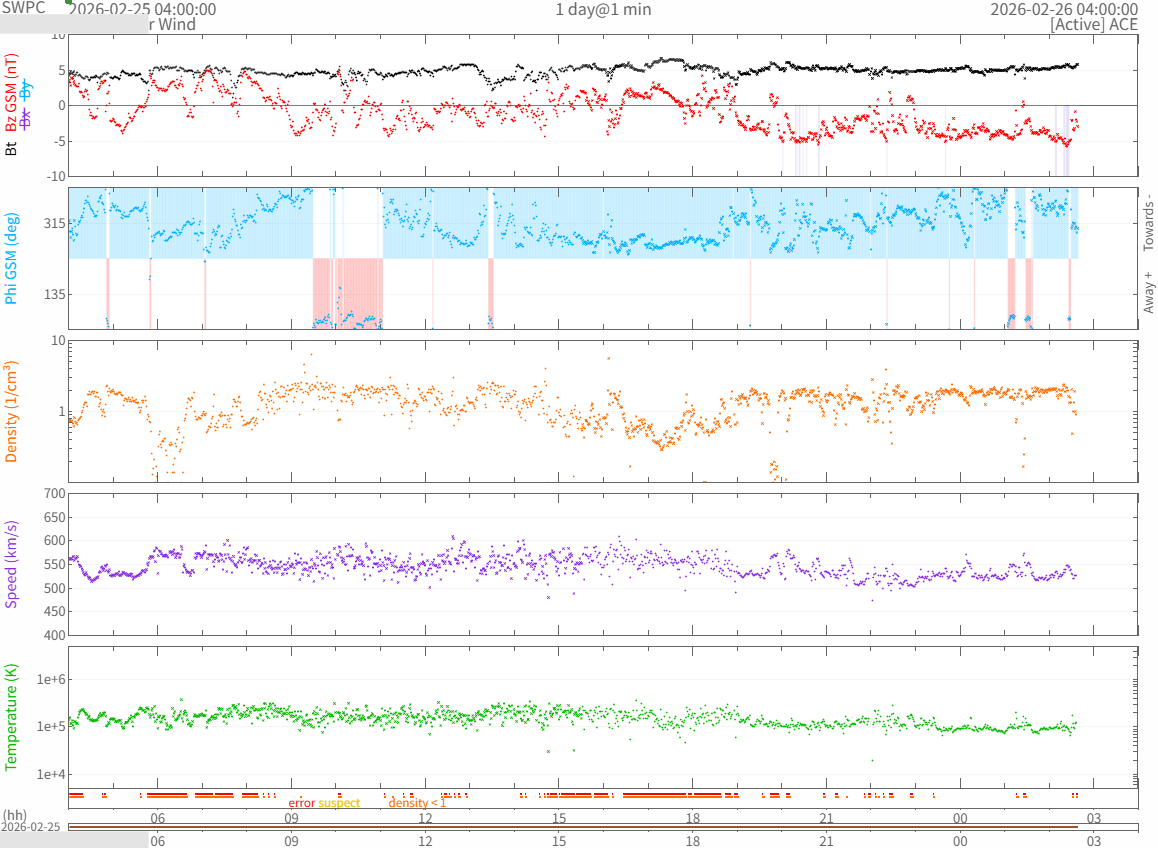Click the start date 2026-02-25 04:00:00
This screenshot has width=1158, height=848.
point(142,9)
